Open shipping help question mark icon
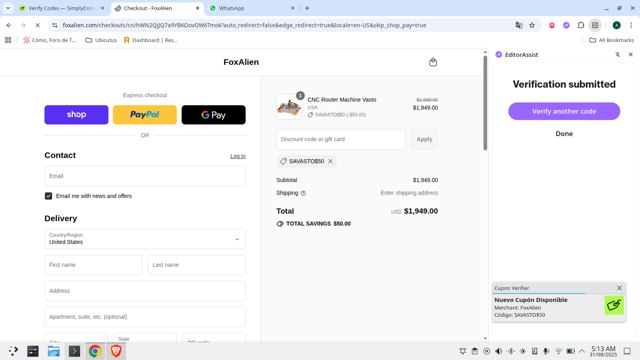 [303, 193]
